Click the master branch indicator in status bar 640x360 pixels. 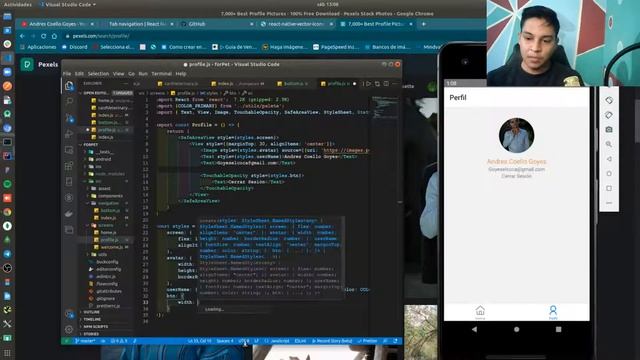tap(85, 341)
